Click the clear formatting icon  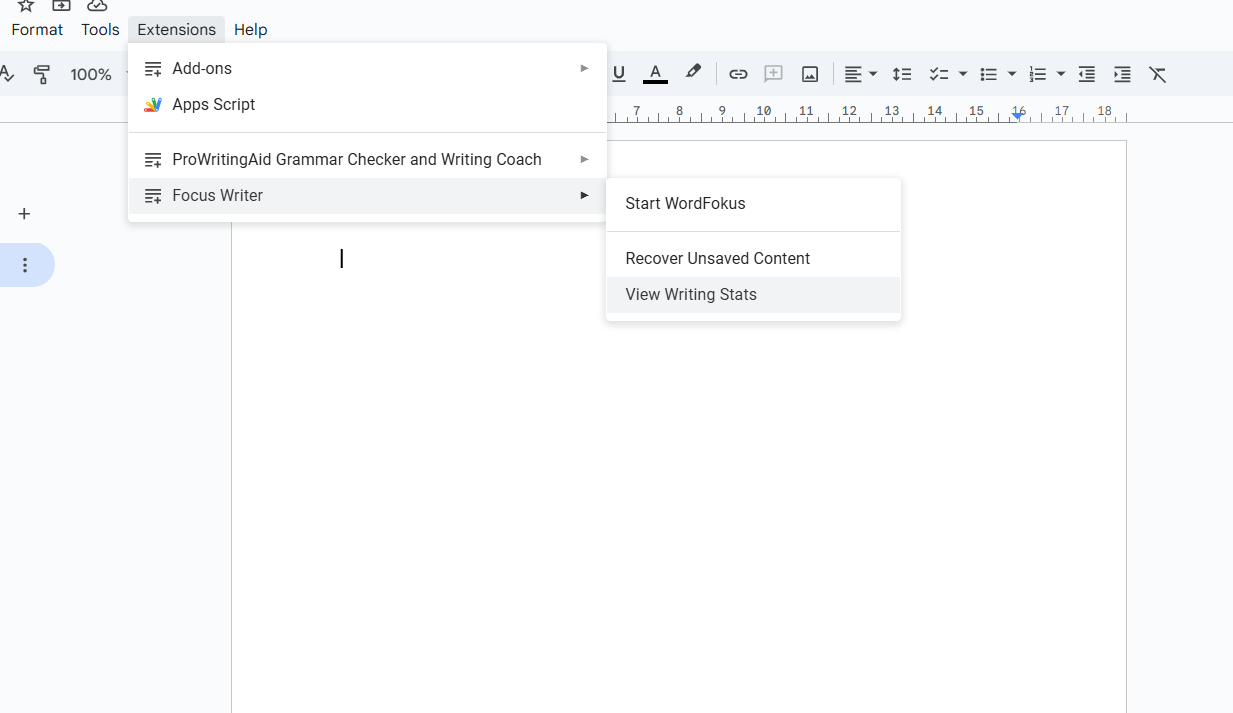[1158, 74]
